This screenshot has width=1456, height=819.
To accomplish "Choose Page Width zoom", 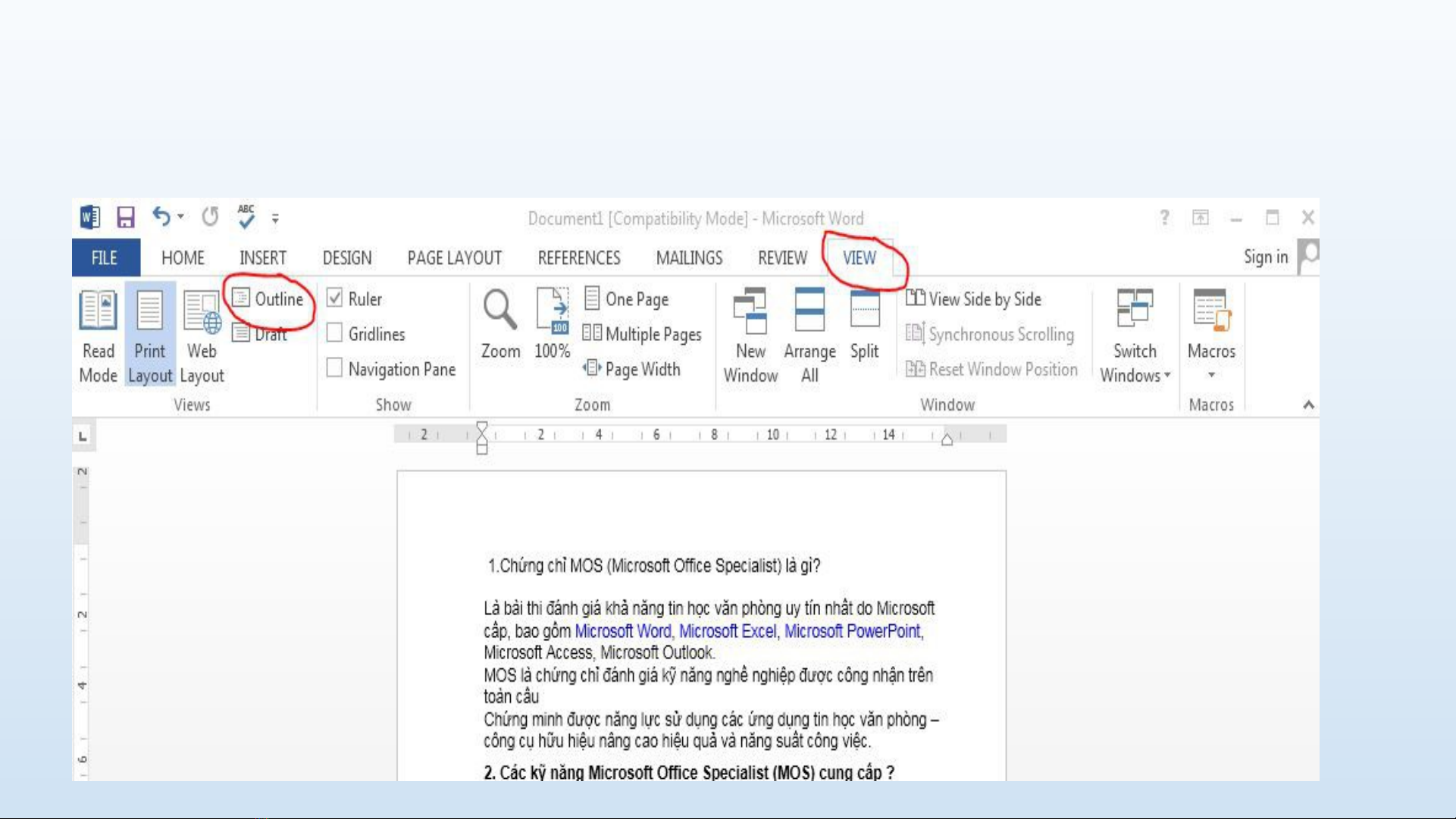I will [x=632, y=369].
